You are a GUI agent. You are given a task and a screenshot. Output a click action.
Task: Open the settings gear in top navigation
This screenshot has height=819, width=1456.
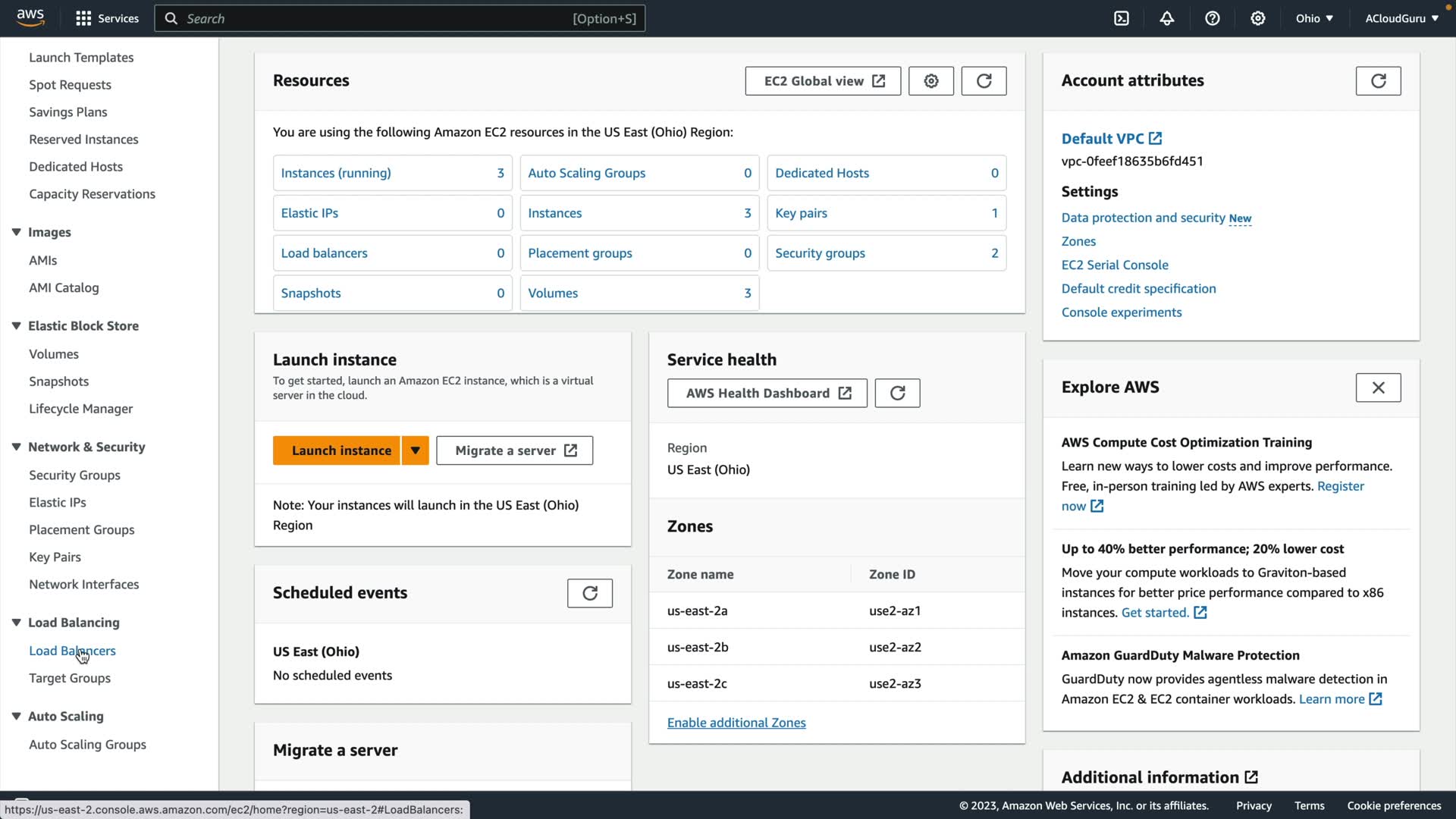point(1258,18)
